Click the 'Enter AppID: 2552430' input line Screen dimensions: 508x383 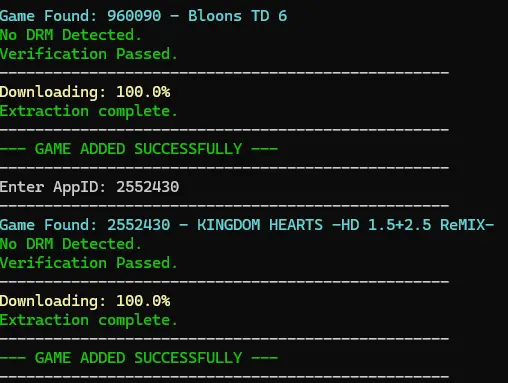(89, 187)
